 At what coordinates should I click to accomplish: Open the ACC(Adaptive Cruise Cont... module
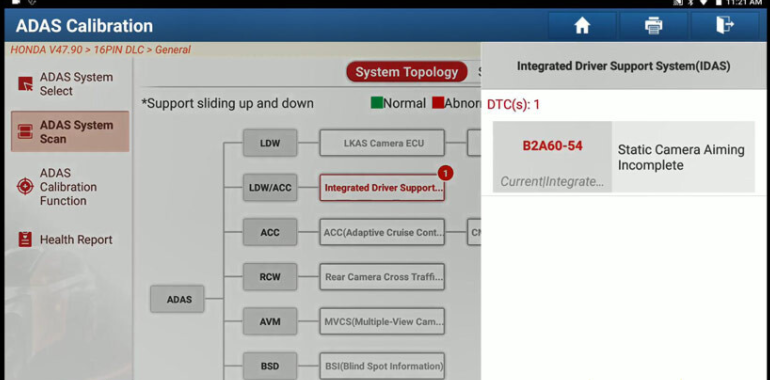tap(382, 232)
